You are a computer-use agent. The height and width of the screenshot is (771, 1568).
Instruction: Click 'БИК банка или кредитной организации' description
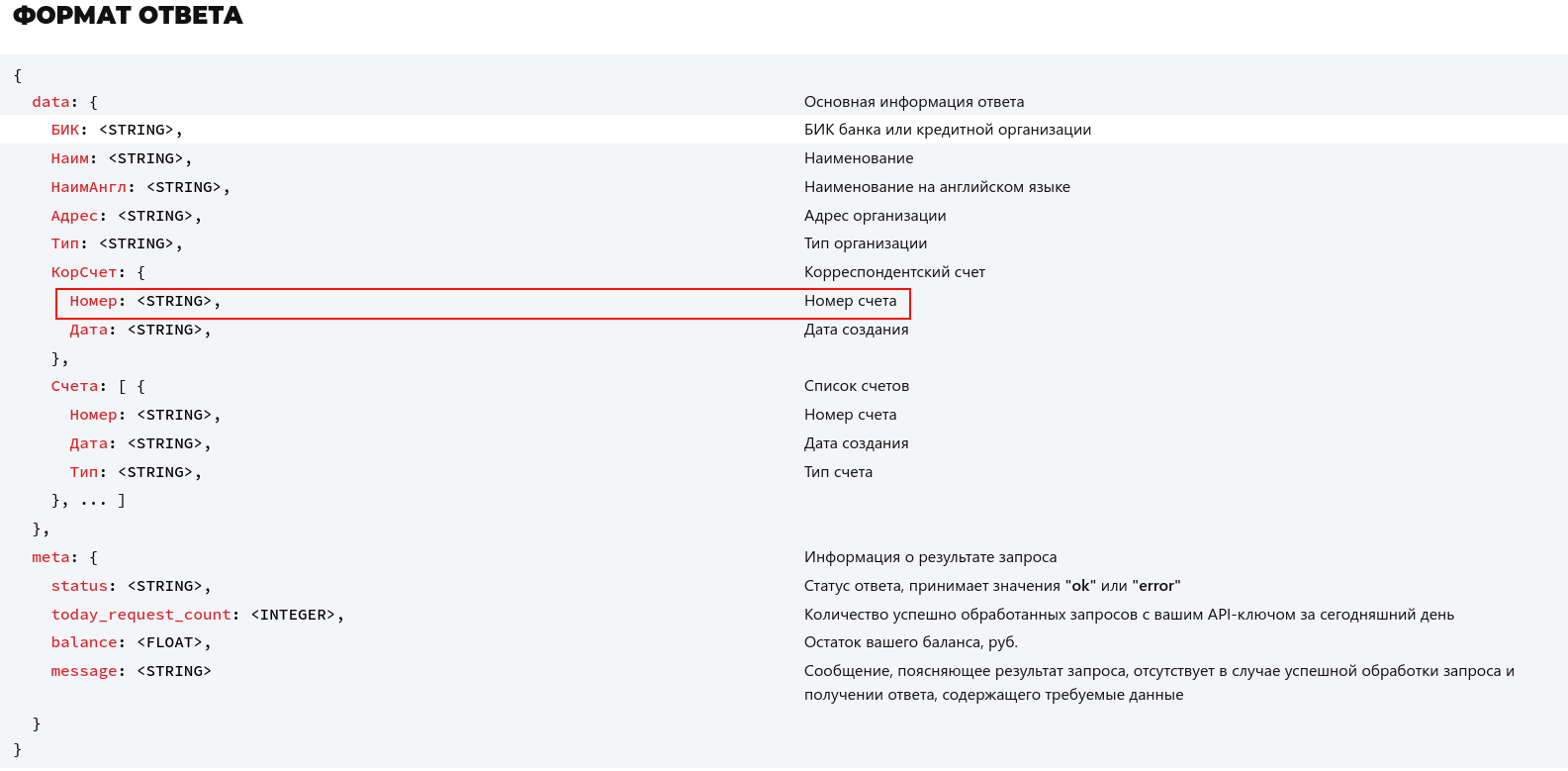(947, 130)
